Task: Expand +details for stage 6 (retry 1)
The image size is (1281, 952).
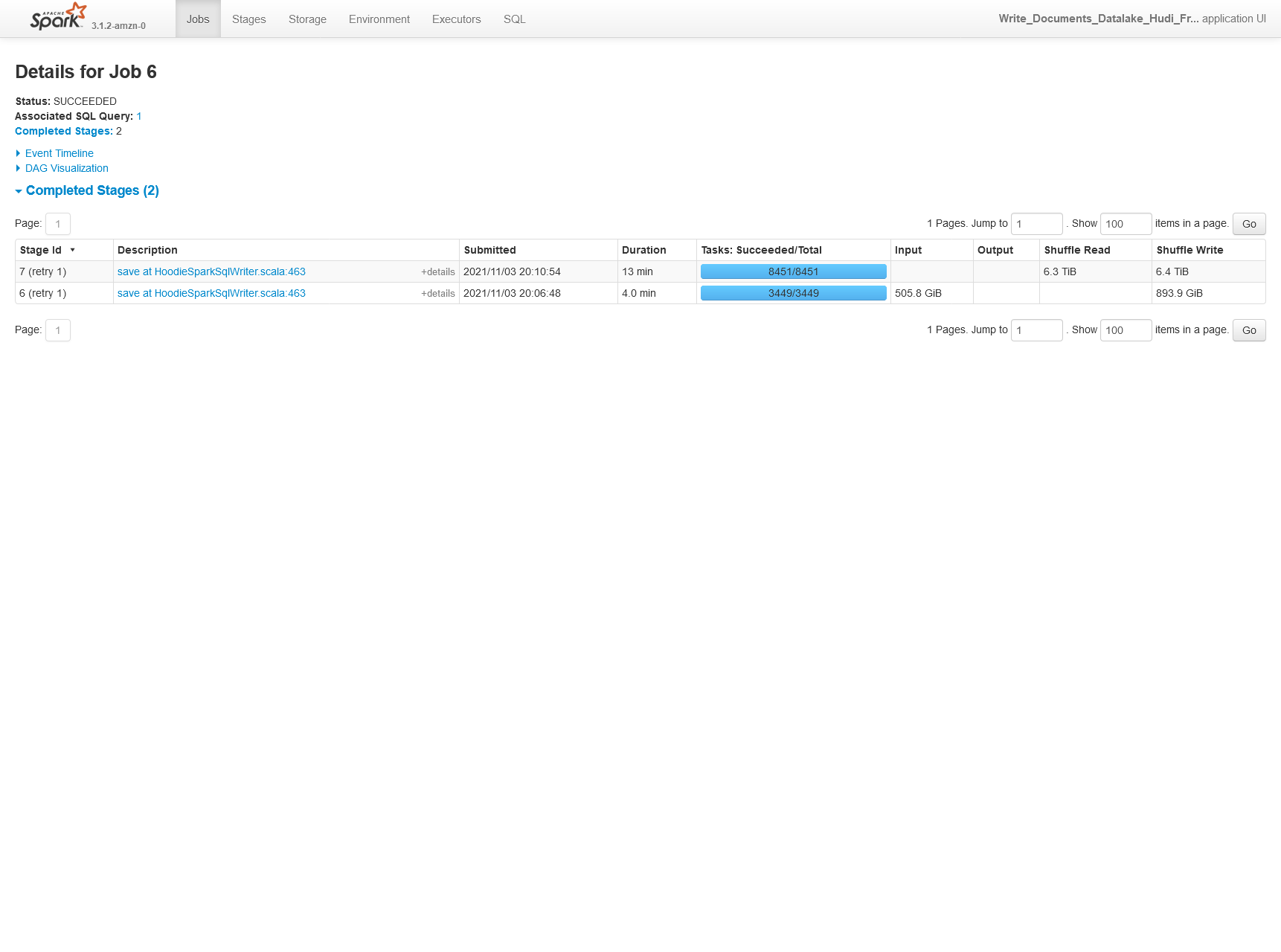Action: pos(437,293)
